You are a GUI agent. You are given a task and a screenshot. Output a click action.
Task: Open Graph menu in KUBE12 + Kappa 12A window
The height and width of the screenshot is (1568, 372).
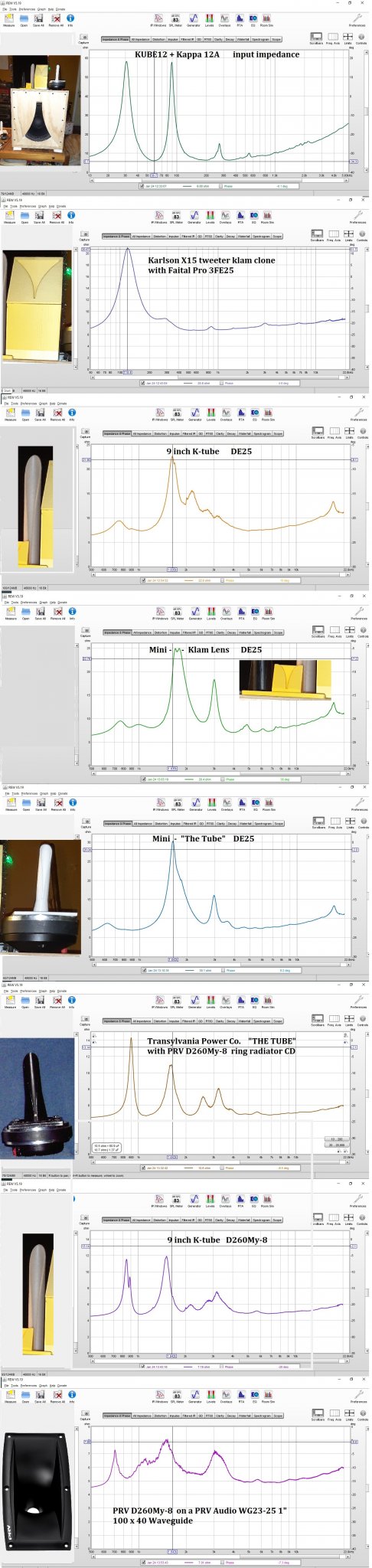[41, 8]
